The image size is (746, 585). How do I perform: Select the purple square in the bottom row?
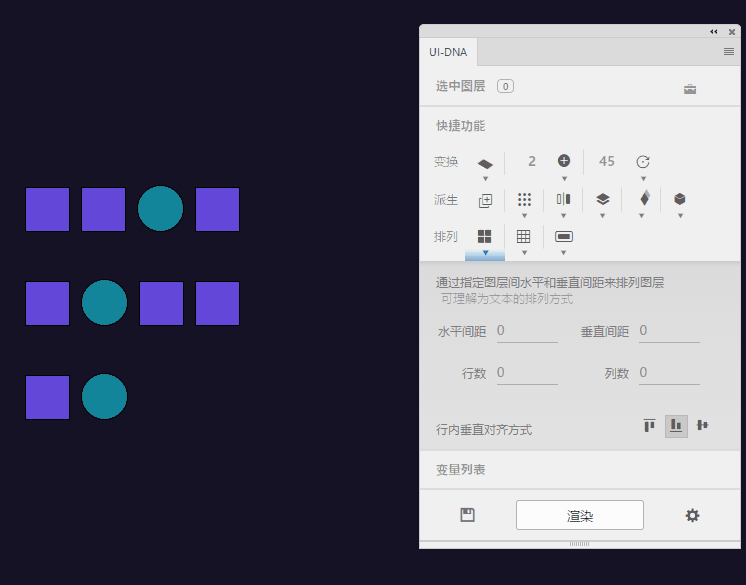[x=47, y=398]
